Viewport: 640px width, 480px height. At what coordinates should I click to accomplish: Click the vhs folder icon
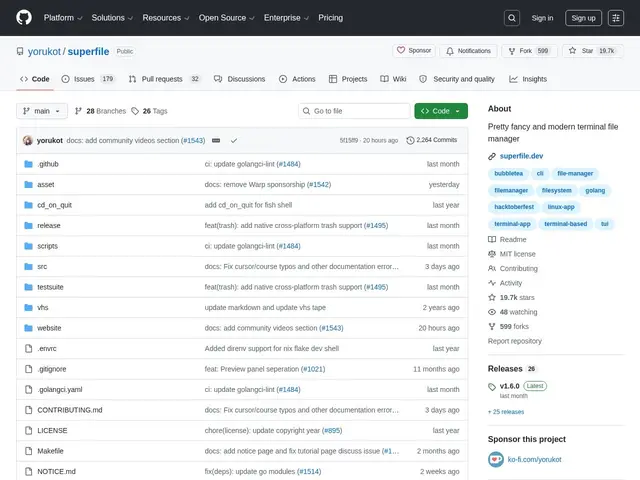pyautogui.click(x=28, y=307)
